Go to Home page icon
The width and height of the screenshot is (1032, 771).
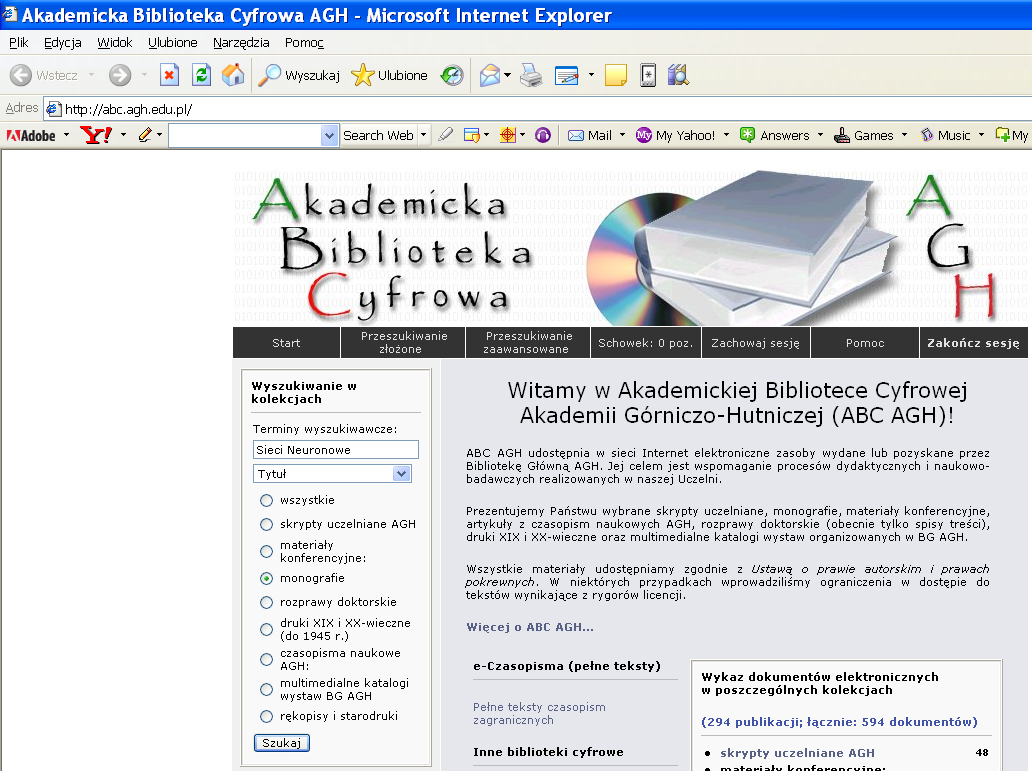click(233, 75)
